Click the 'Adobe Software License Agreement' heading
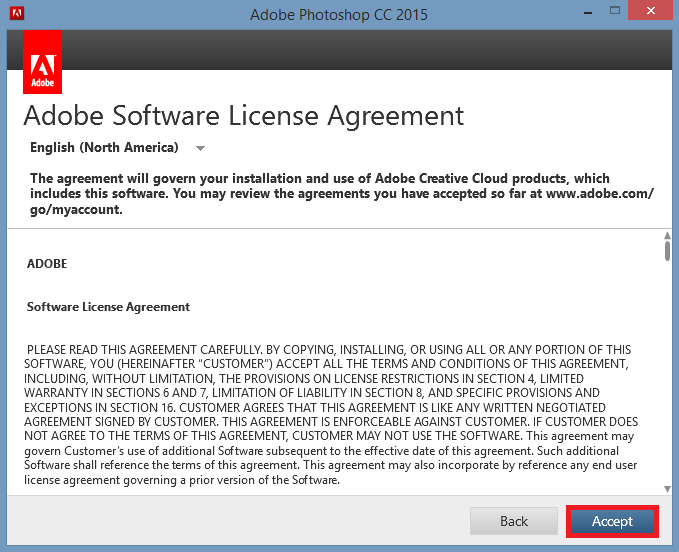This screenshot has height=552, width=679. [244, 116]
